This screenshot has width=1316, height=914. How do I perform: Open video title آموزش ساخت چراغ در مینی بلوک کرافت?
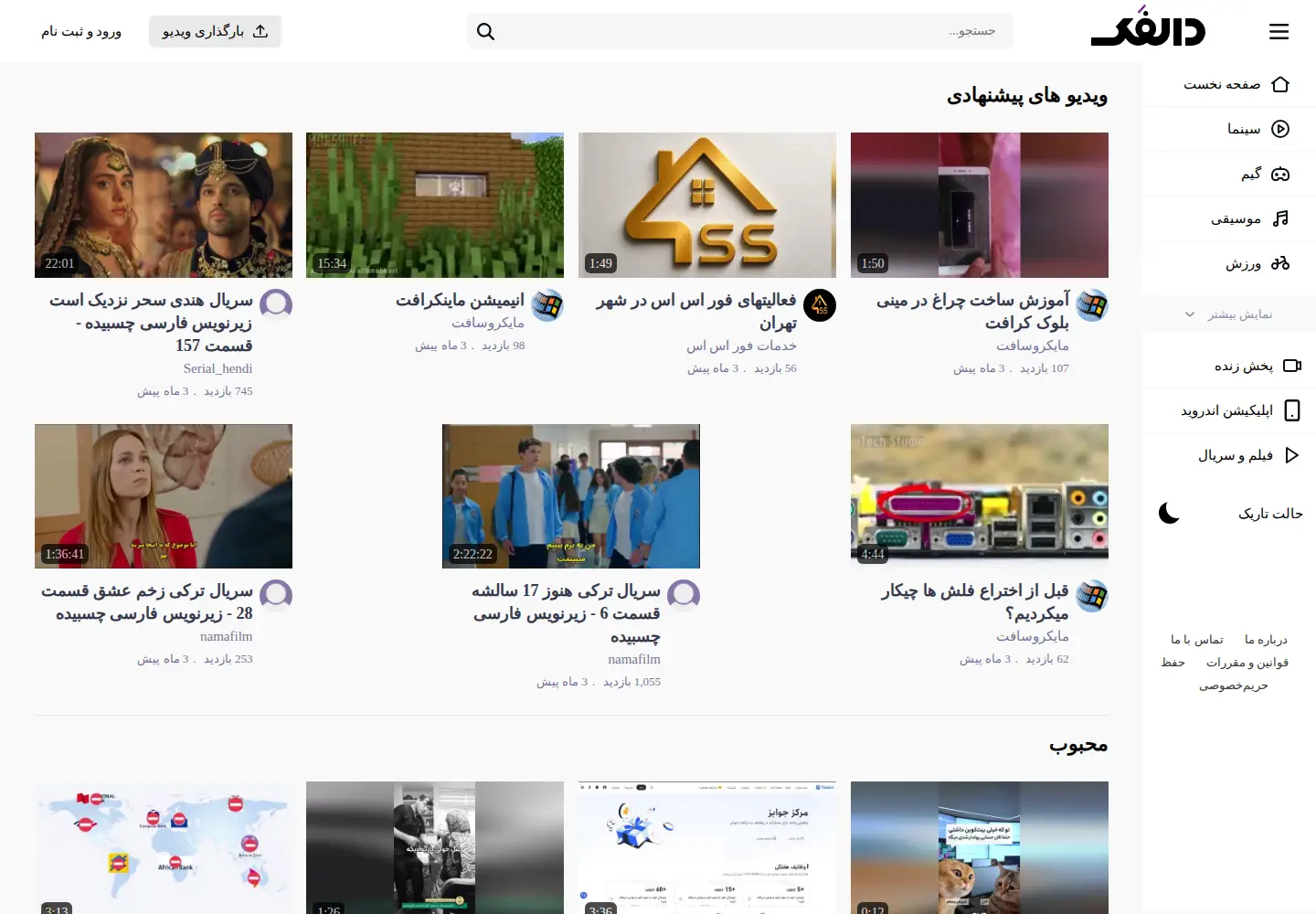coord(972,312)
